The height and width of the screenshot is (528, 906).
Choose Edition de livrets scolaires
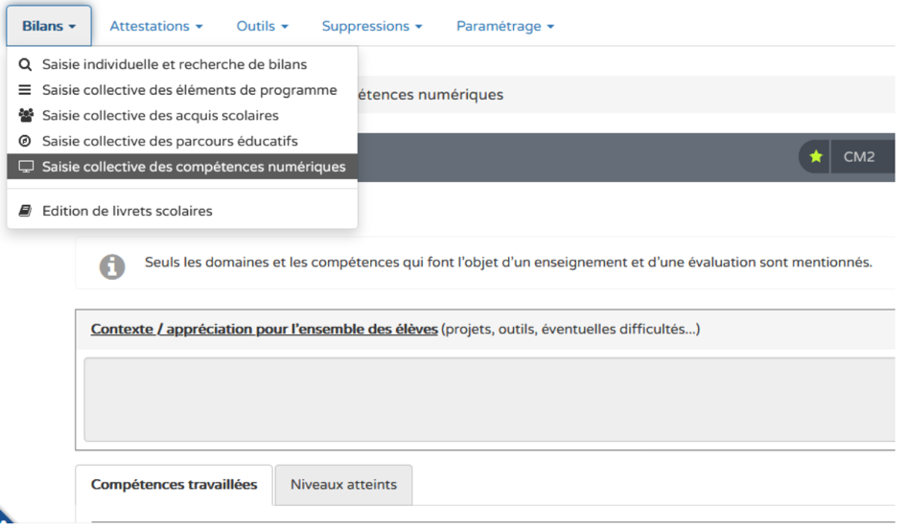tap(127, 211)
